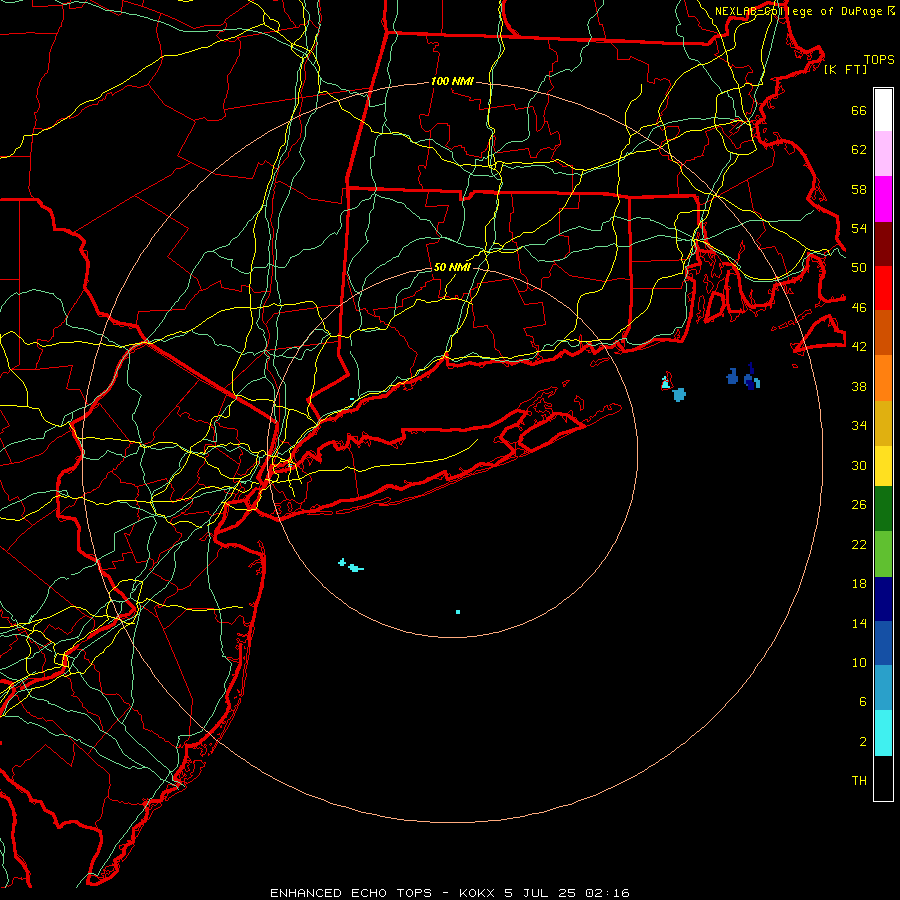Click the magenta legend color band
Viewport: 900px width, 900px height.
pos(883,199)
